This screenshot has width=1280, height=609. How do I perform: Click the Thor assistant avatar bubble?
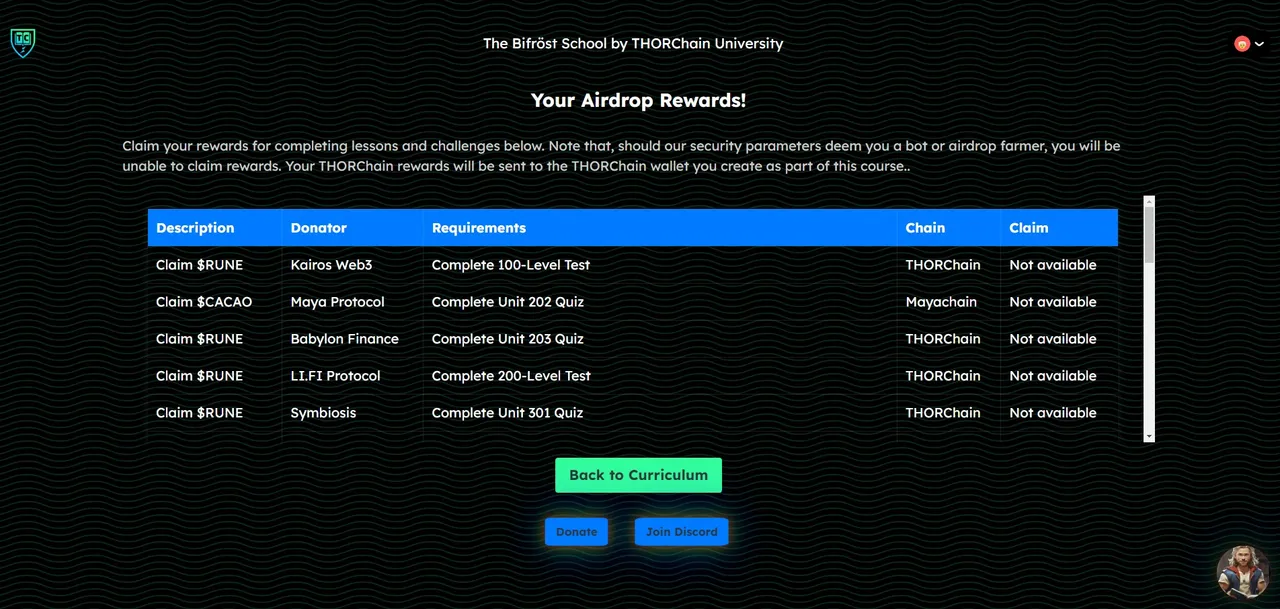click(x=1243, y=572)
